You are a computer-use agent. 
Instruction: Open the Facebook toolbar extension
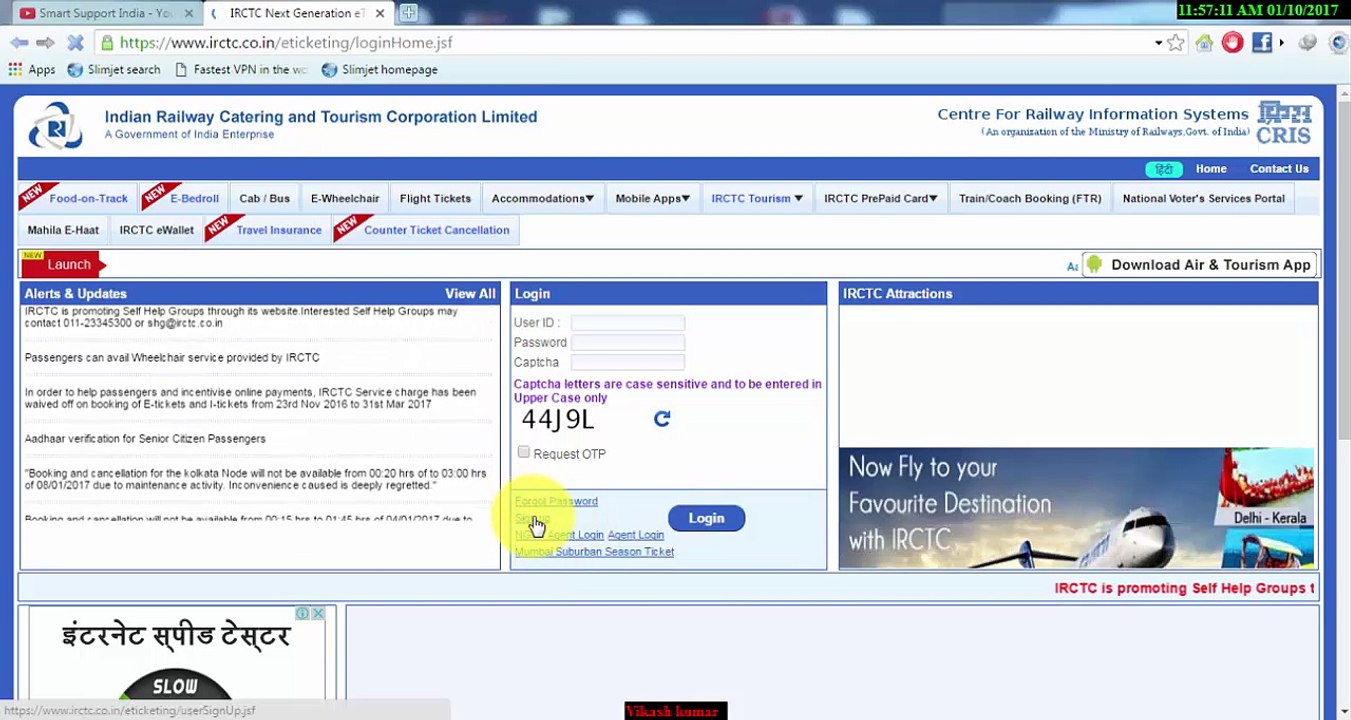(x=1260, y=43)
